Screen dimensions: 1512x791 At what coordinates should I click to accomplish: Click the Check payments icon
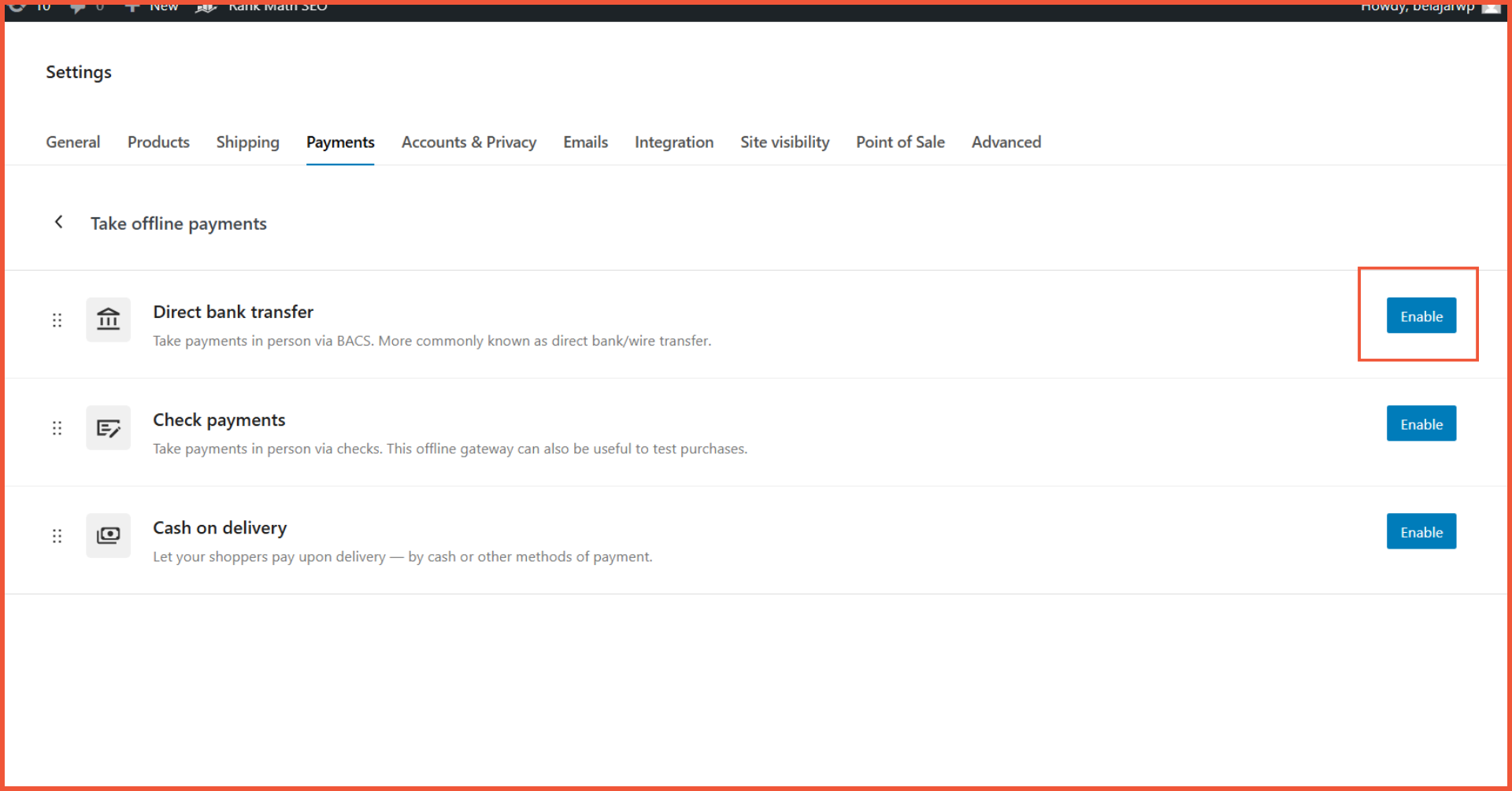(x=108, y=427)
